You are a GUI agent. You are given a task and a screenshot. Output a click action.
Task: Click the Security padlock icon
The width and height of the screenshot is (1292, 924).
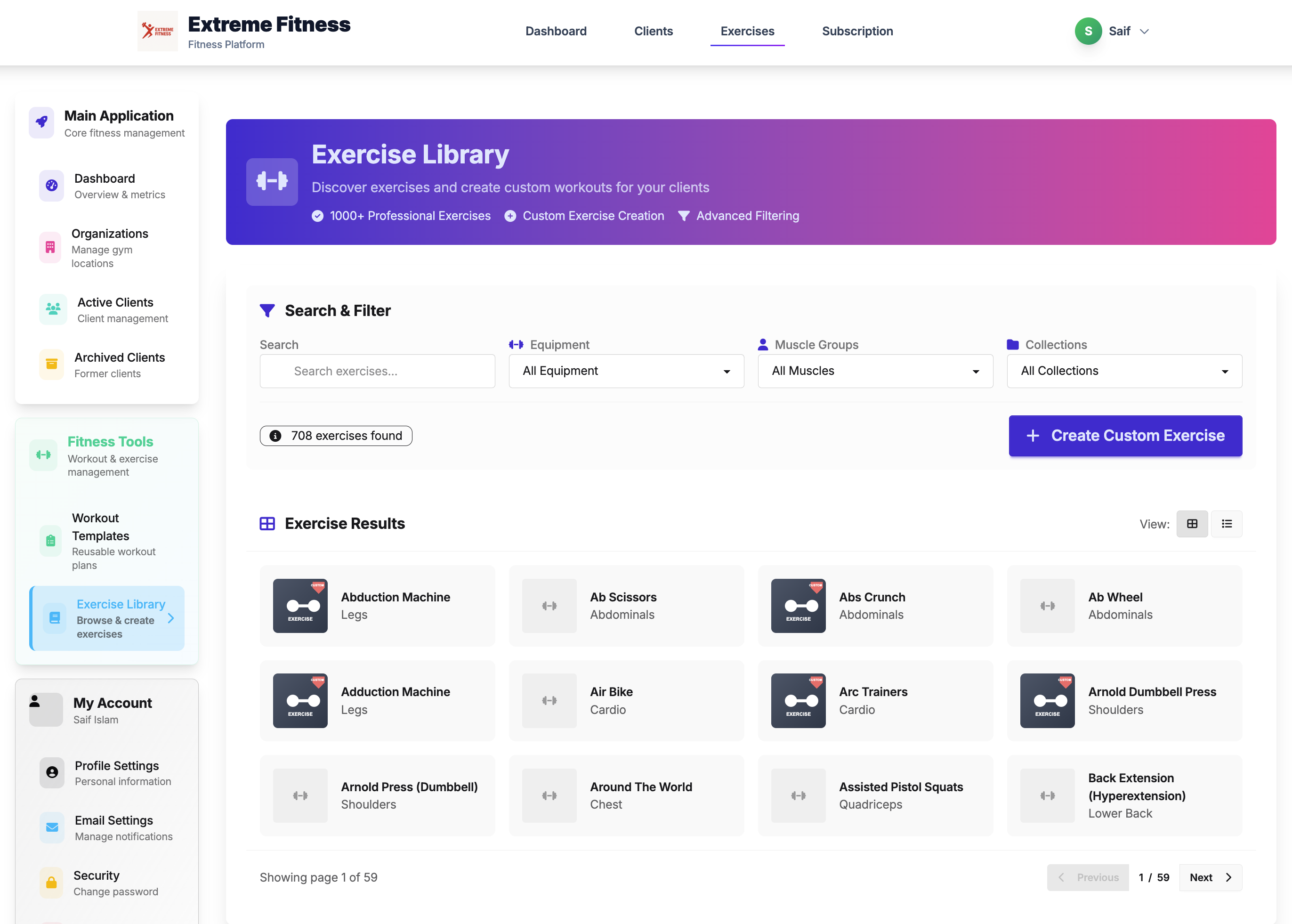(x=51, y=883)
